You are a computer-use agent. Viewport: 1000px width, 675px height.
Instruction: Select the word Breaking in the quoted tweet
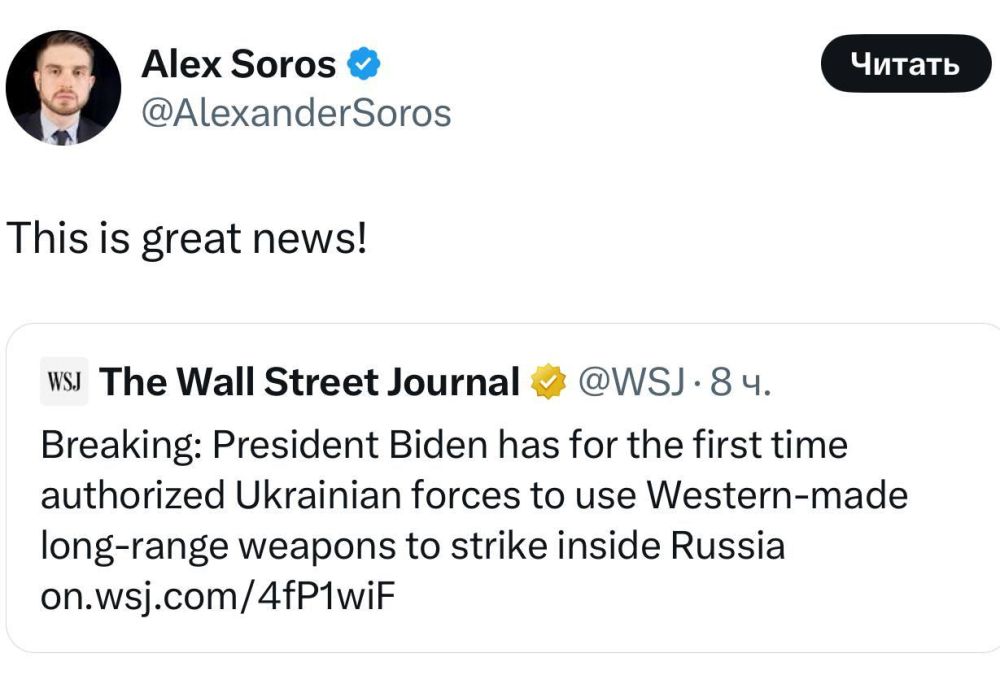(93, 445)
